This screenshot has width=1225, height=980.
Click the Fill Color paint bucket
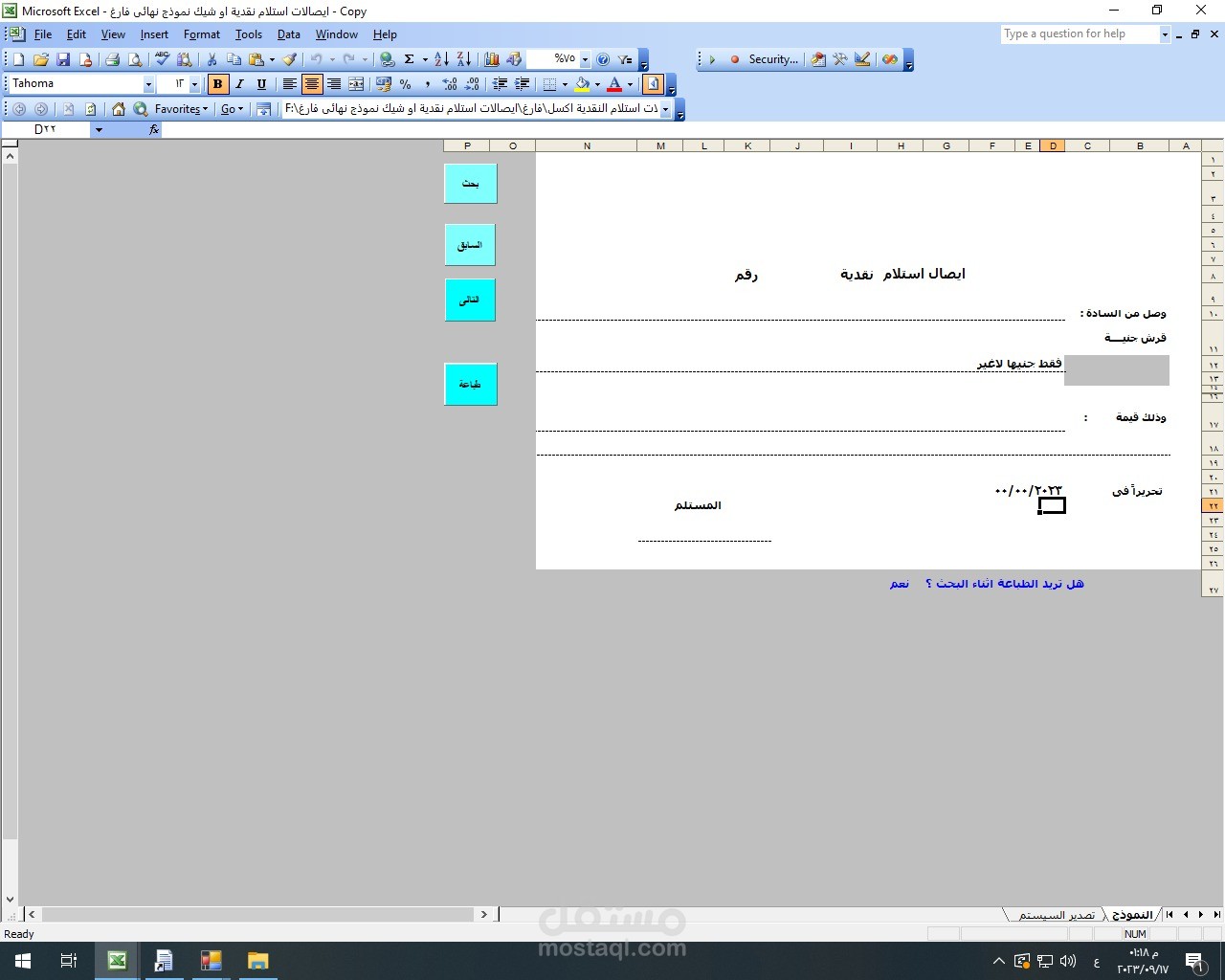(582, 84)
